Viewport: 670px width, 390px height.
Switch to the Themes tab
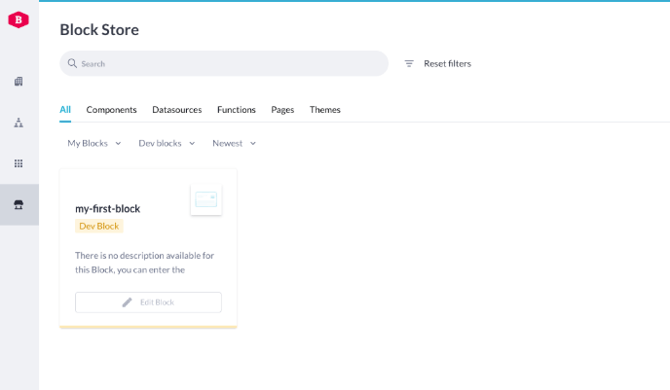[325, 110]
